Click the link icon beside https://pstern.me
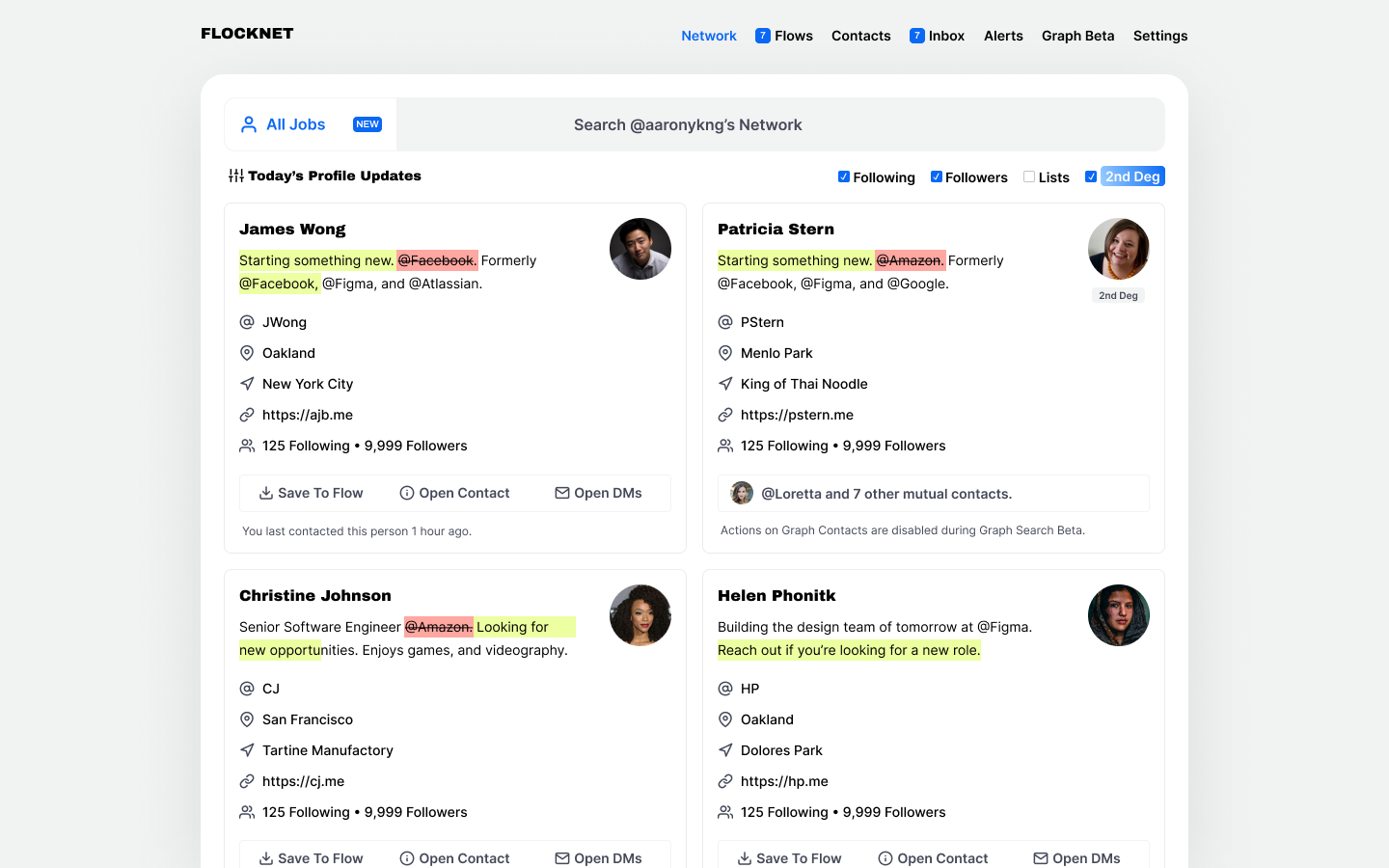The width and height of the screenshot is (1389, 868). [x=725, y=415]
